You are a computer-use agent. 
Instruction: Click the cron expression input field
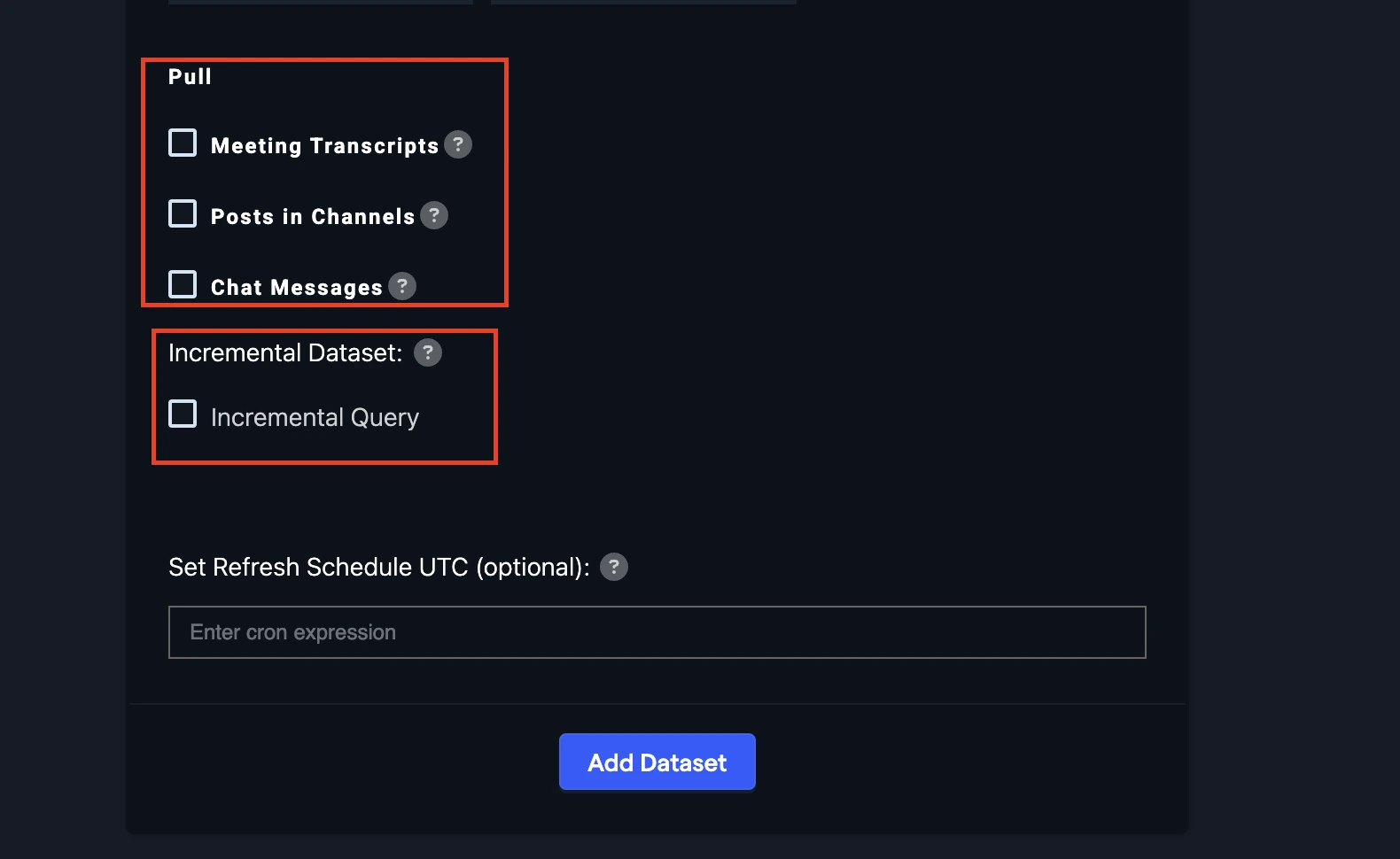point(656,631)
